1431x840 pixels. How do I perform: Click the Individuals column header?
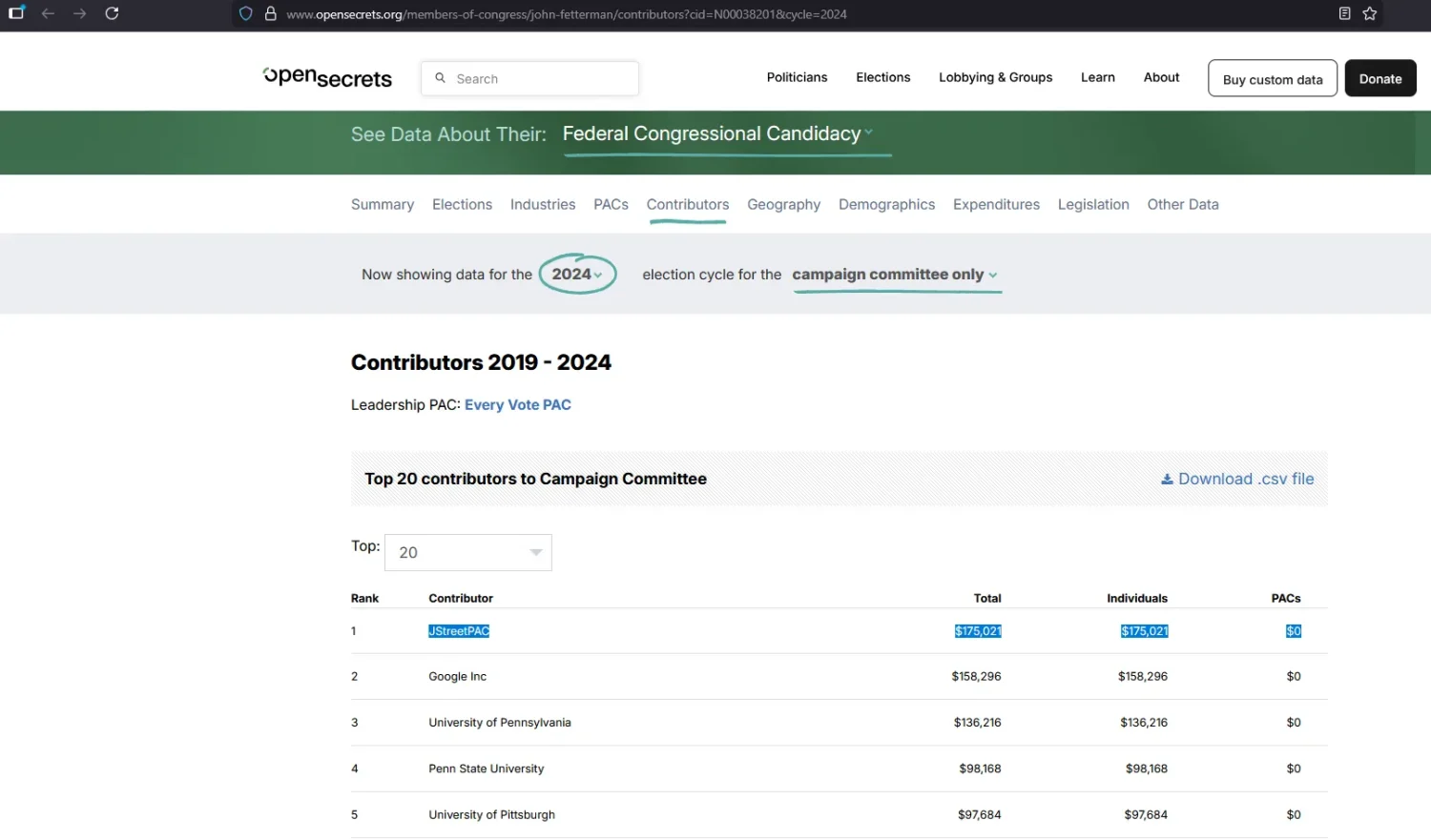tap(1137, 598)
